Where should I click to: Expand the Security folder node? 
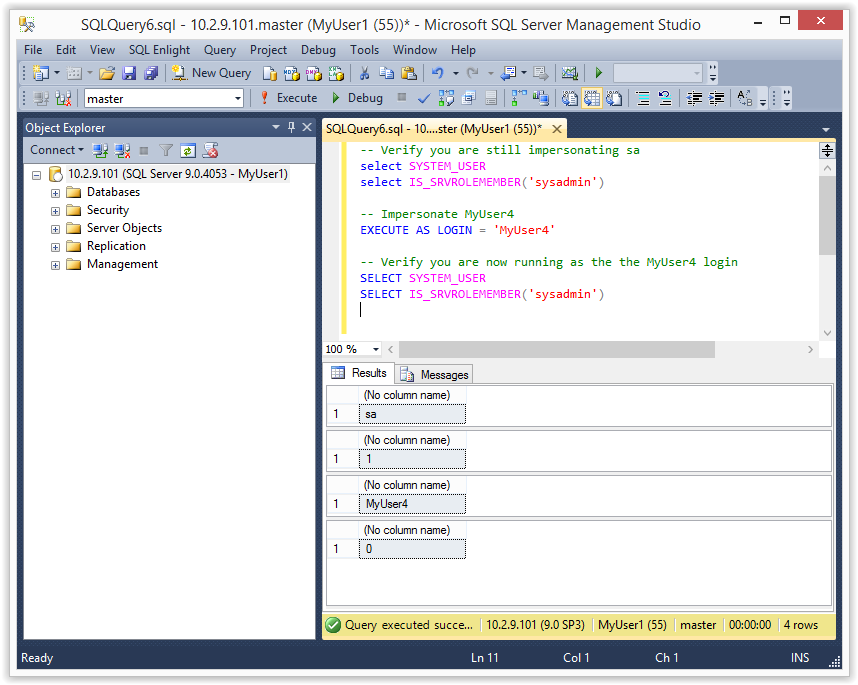click(x=55, y=211)
